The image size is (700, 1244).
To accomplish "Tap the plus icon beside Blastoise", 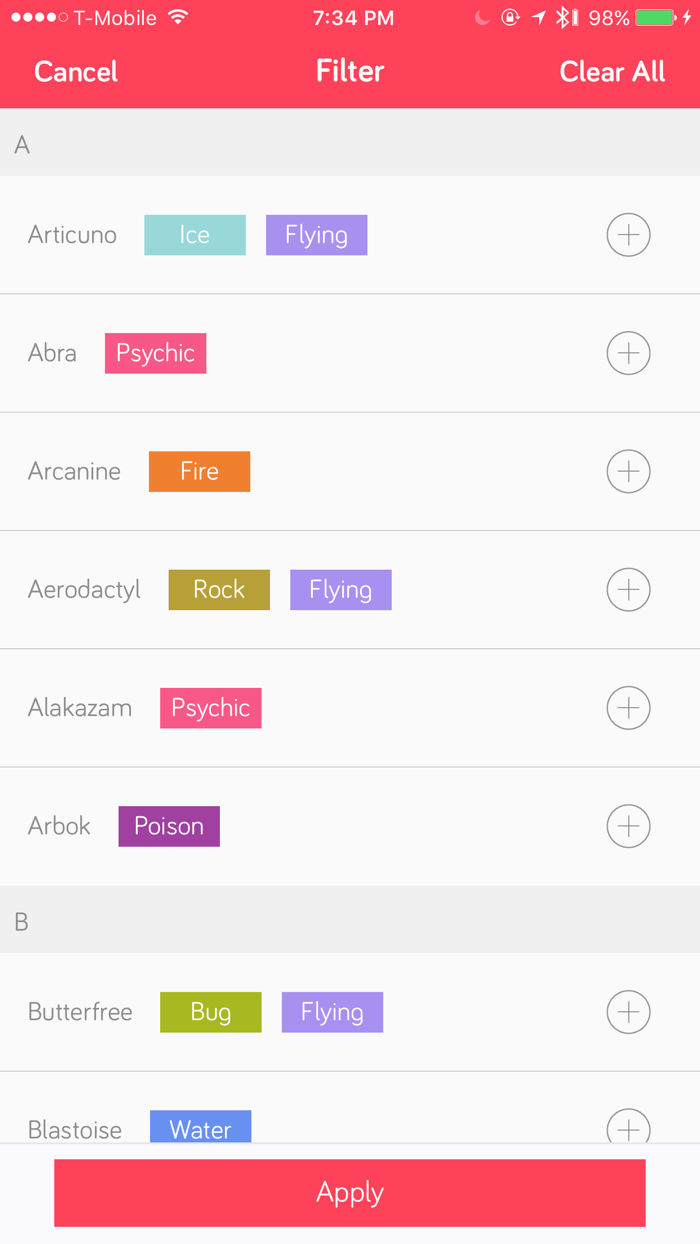I will pos(628,1128).
